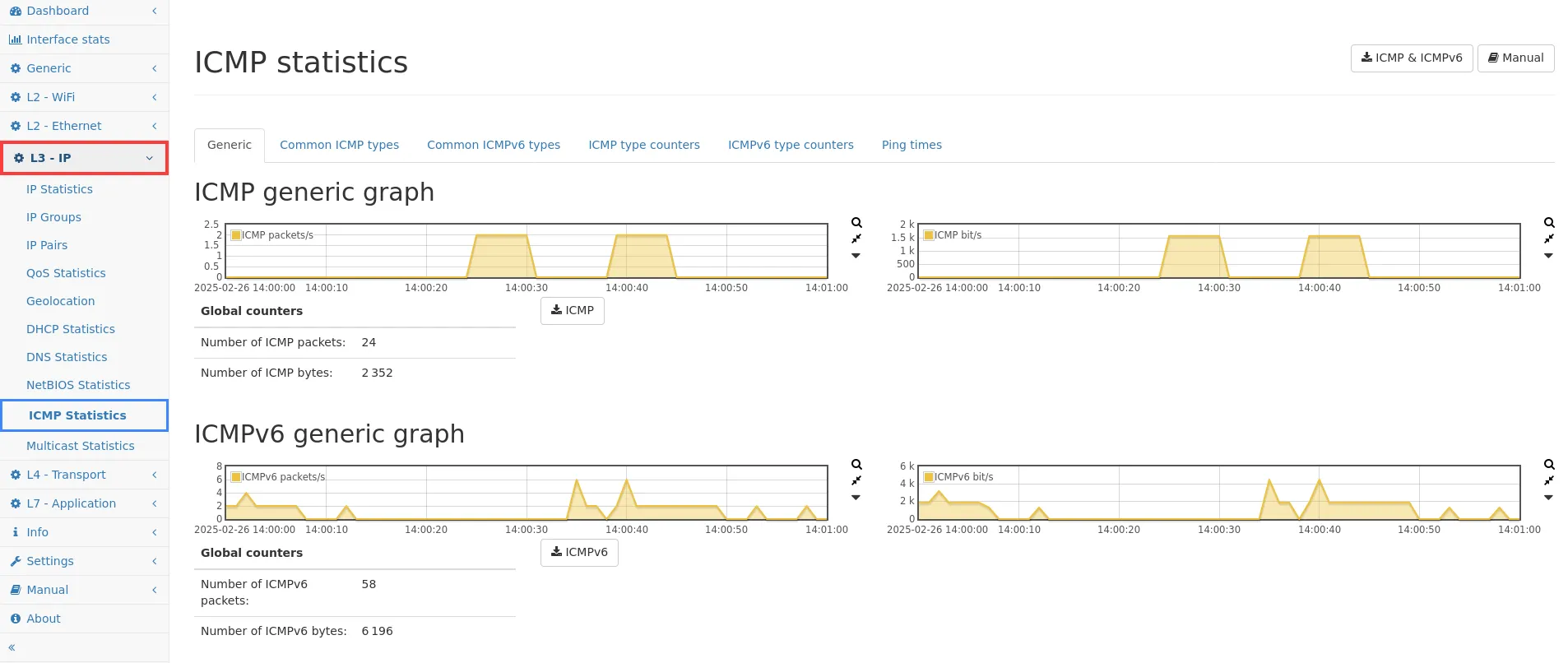The width and height of the screenshot is (1568, 663).
Task: Click magnifier icon beside ICMPv6 packets/s graph
Action: point(856,465)
